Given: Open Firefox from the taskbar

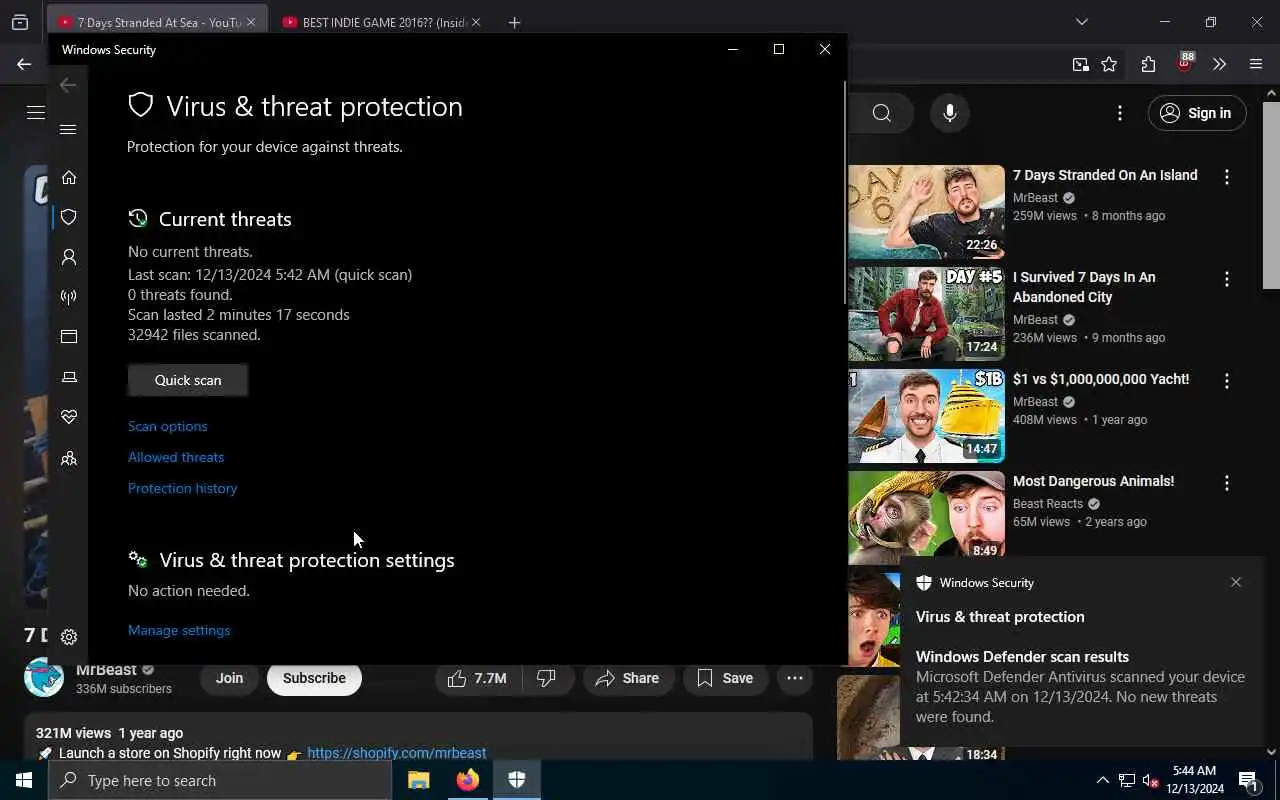Looking at the screenshot, I should pyautogui.click(x=468, y=780).
